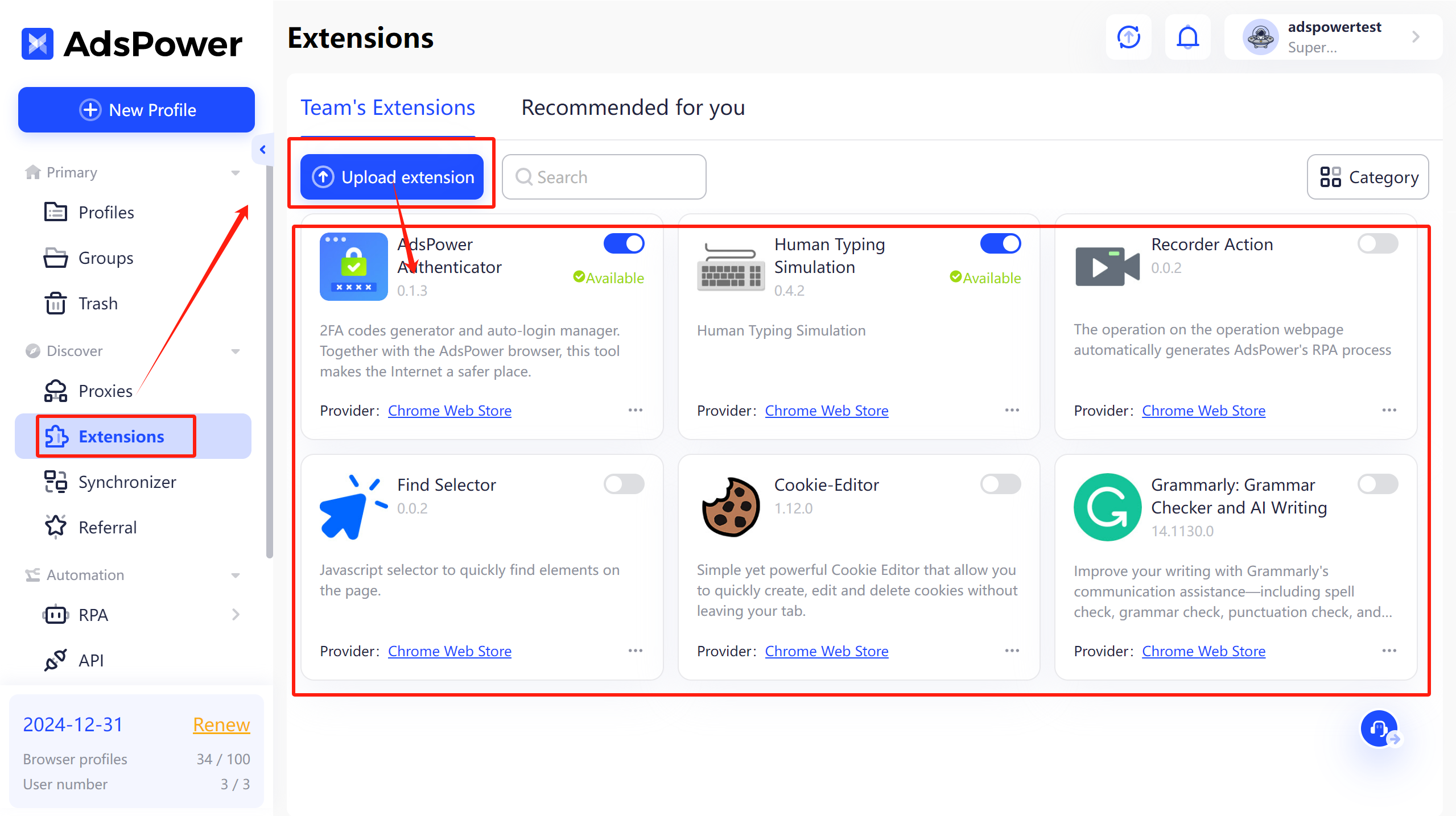The image size is (1456, 816).
Task: Click the expiry date 2024-12-31
Action: click(73, 724)
